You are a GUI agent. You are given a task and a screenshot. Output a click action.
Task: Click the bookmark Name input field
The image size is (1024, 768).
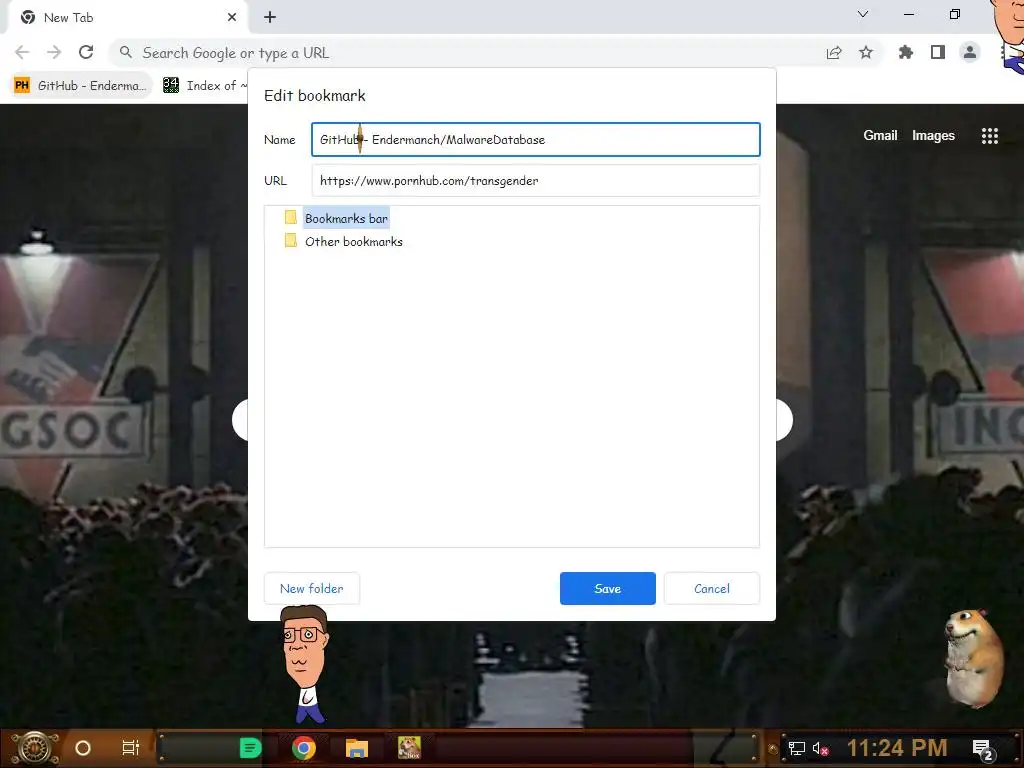click(536, 139)
